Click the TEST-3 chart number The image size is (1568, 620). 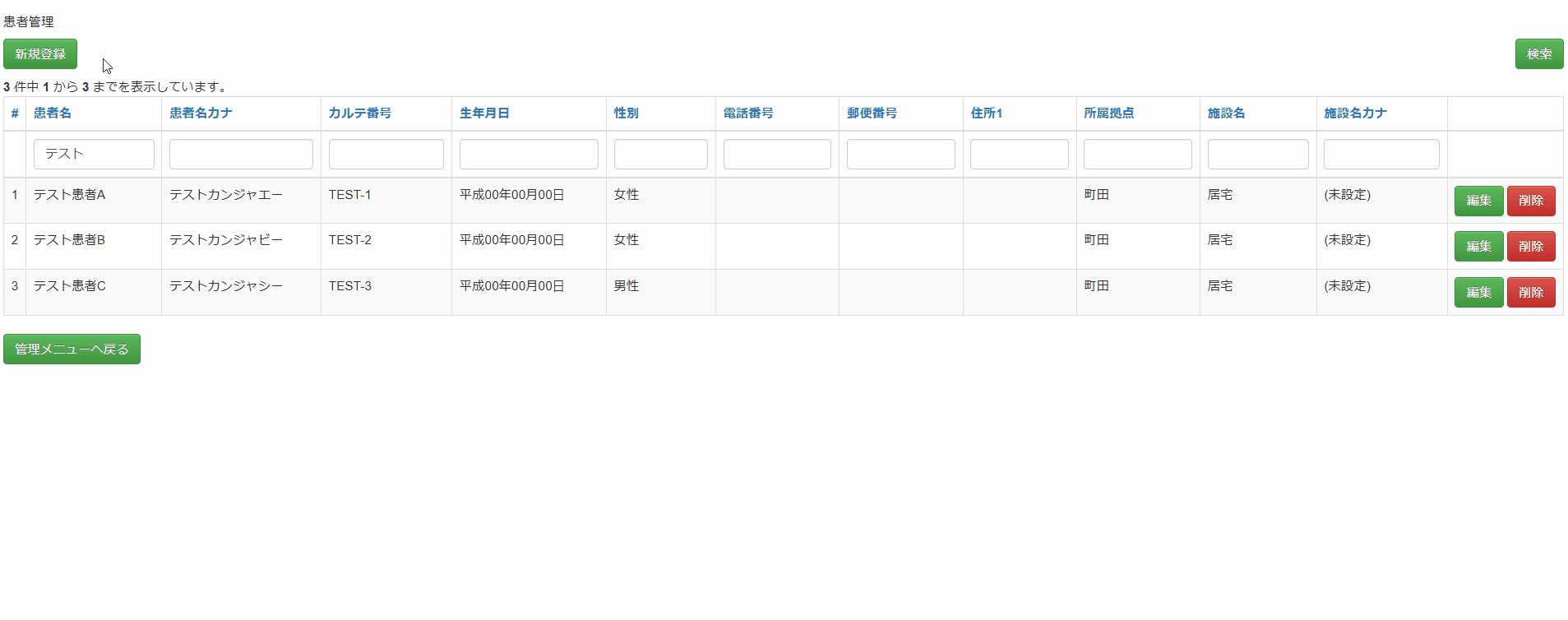(x=350, y=286)
